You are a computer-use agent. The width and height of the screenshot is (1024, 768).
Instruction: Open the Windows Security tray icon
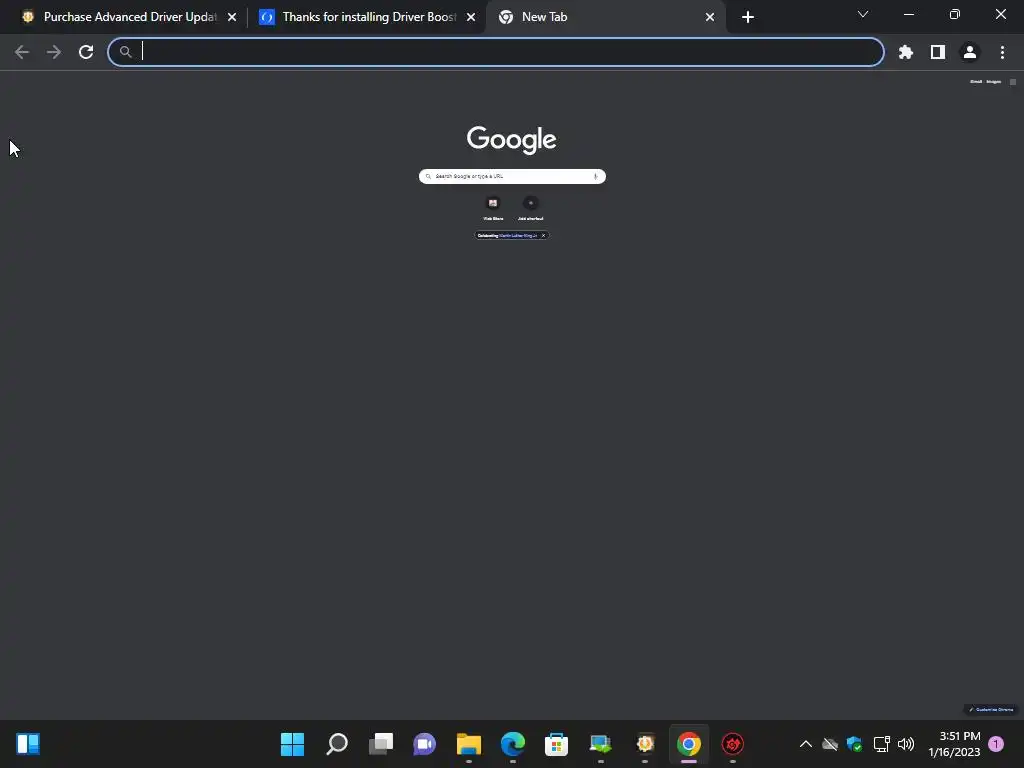coord(854,744)
